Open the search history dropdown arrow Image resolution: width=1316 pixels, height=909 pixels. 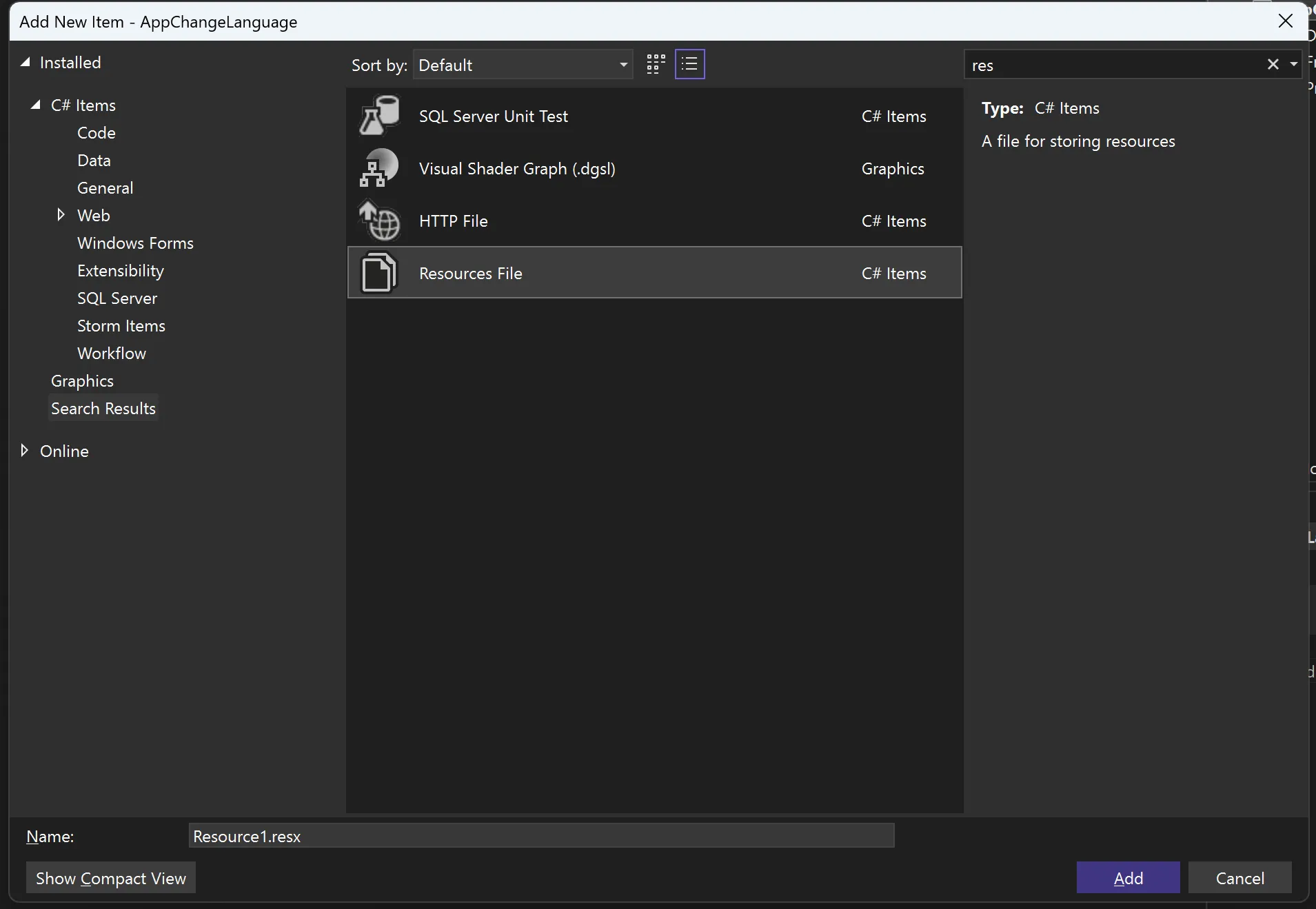(1293, 65)
